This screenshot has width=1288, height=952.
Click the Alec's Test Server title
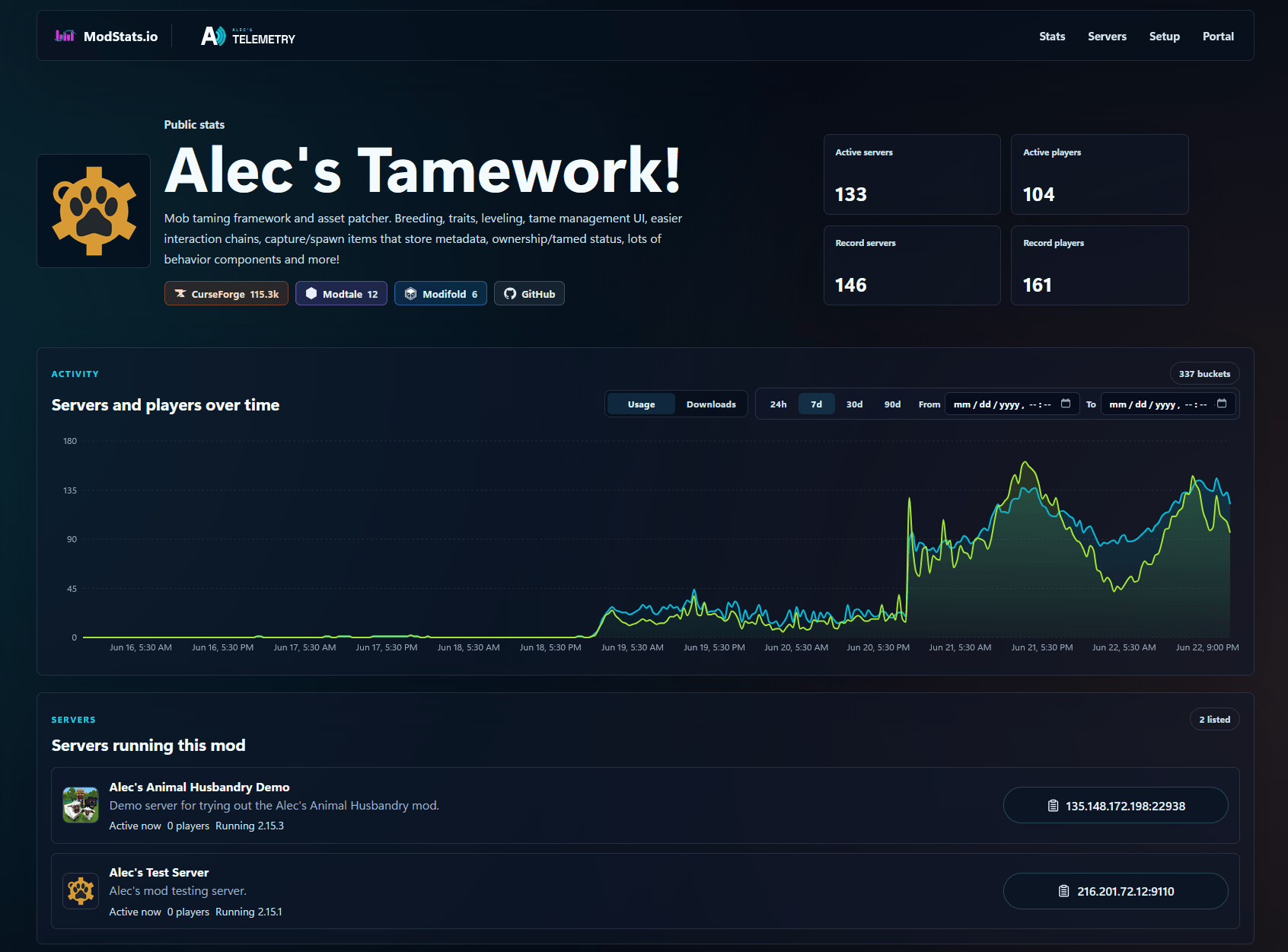(159, 873)
